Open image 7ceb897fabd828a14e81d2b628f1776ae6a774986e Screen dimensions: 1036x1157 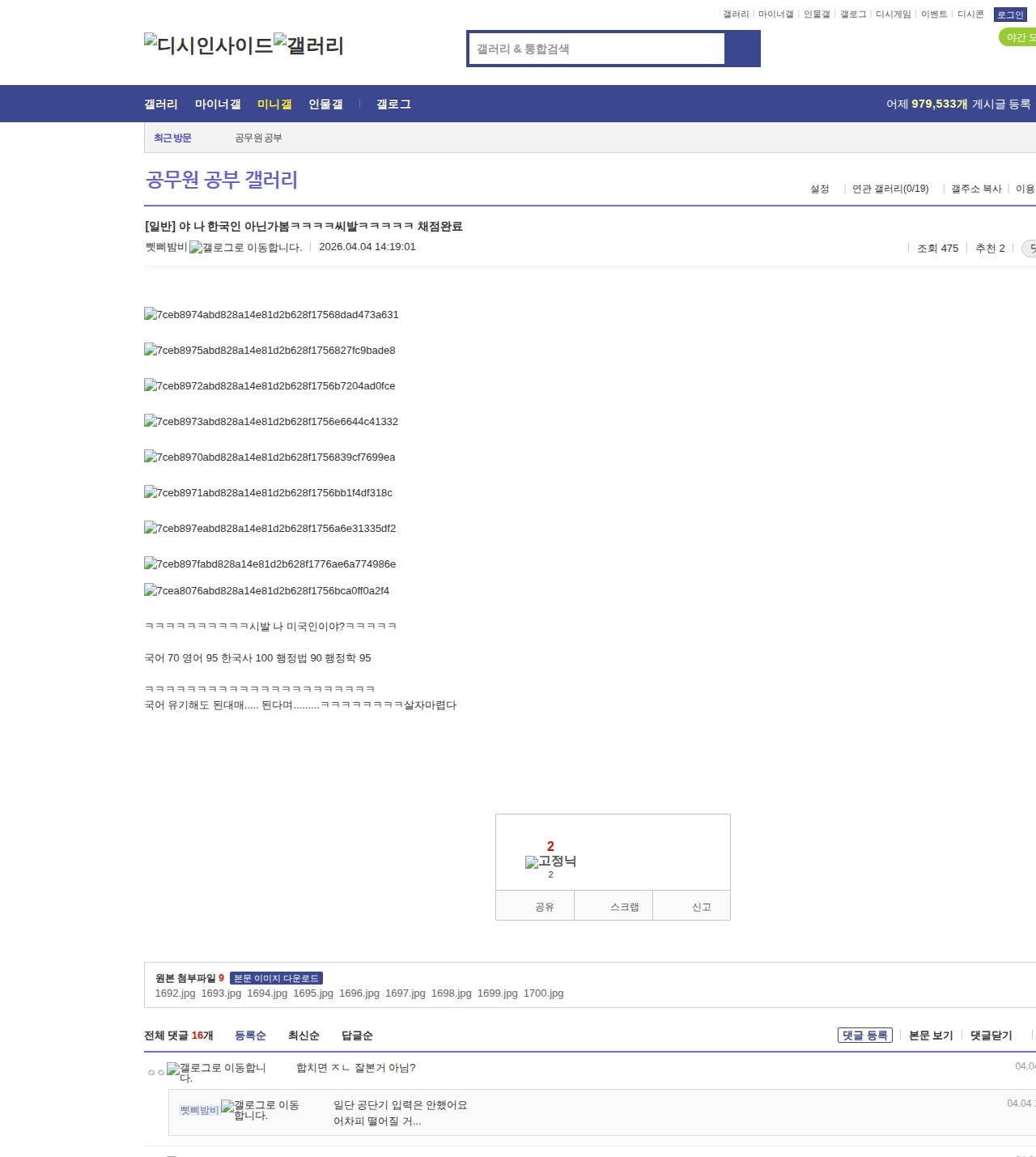click(x=270, y=564)
